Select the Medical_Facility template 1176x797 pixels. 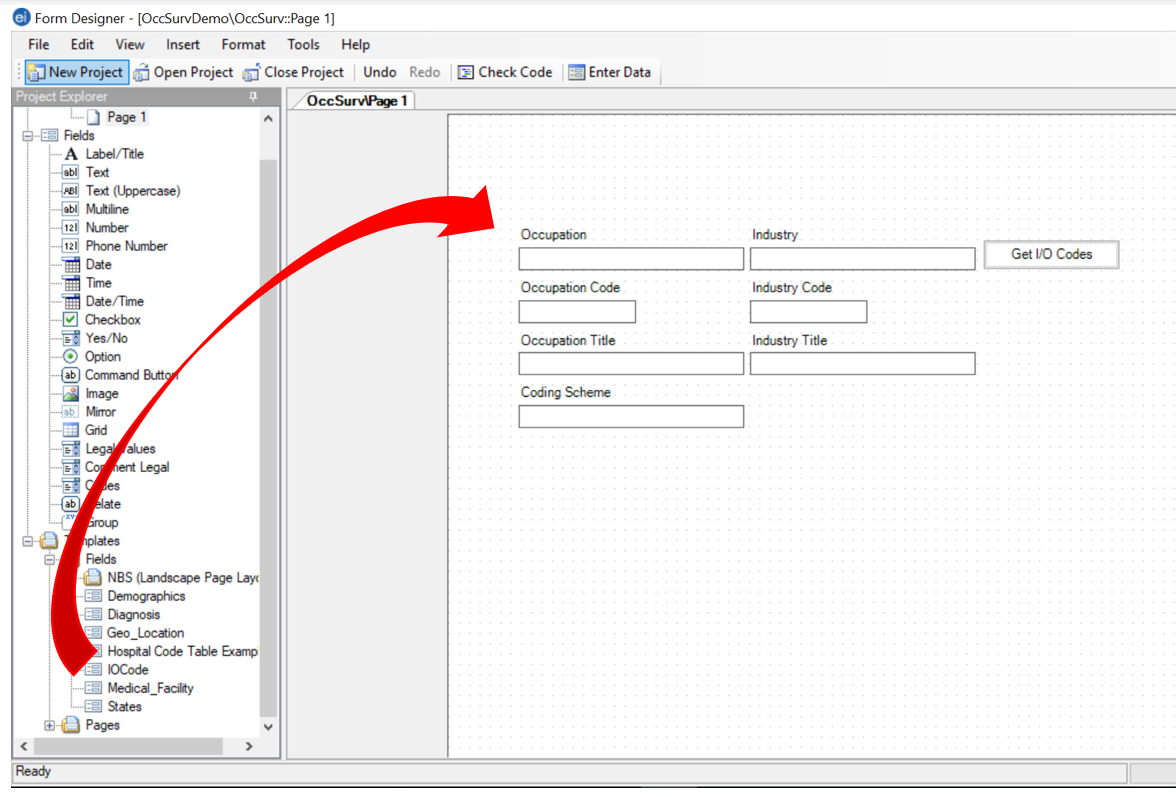(x=150, y=688)
